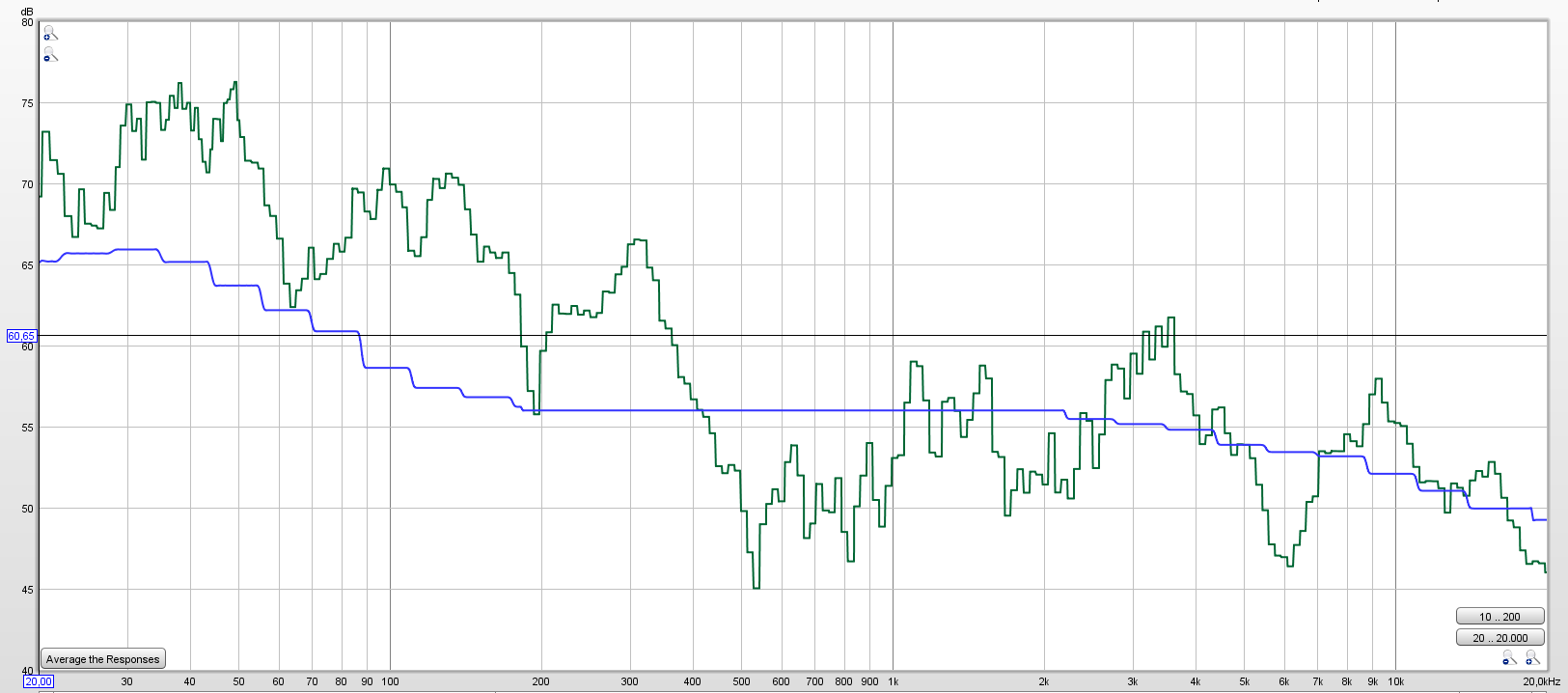
Task: Click the 45 label on the dB axis
Action: (x=27, y=590)
